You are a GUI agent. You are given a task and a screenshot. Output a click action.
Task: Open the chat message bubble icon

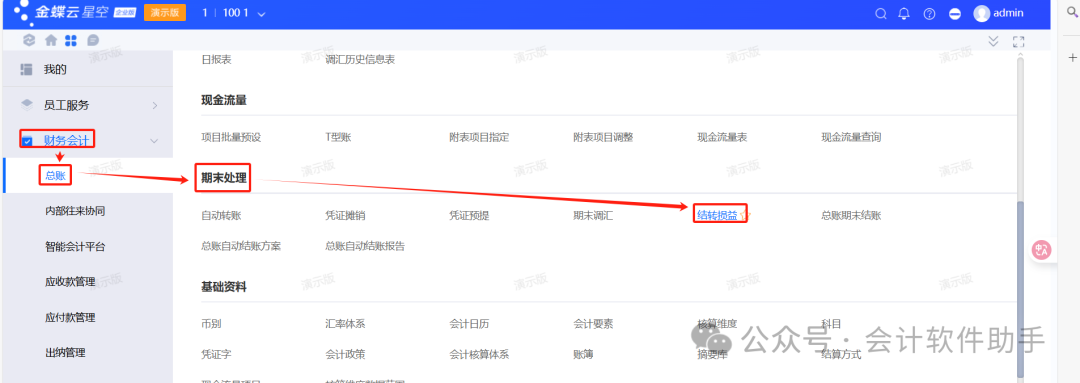[x=93, y=41]
